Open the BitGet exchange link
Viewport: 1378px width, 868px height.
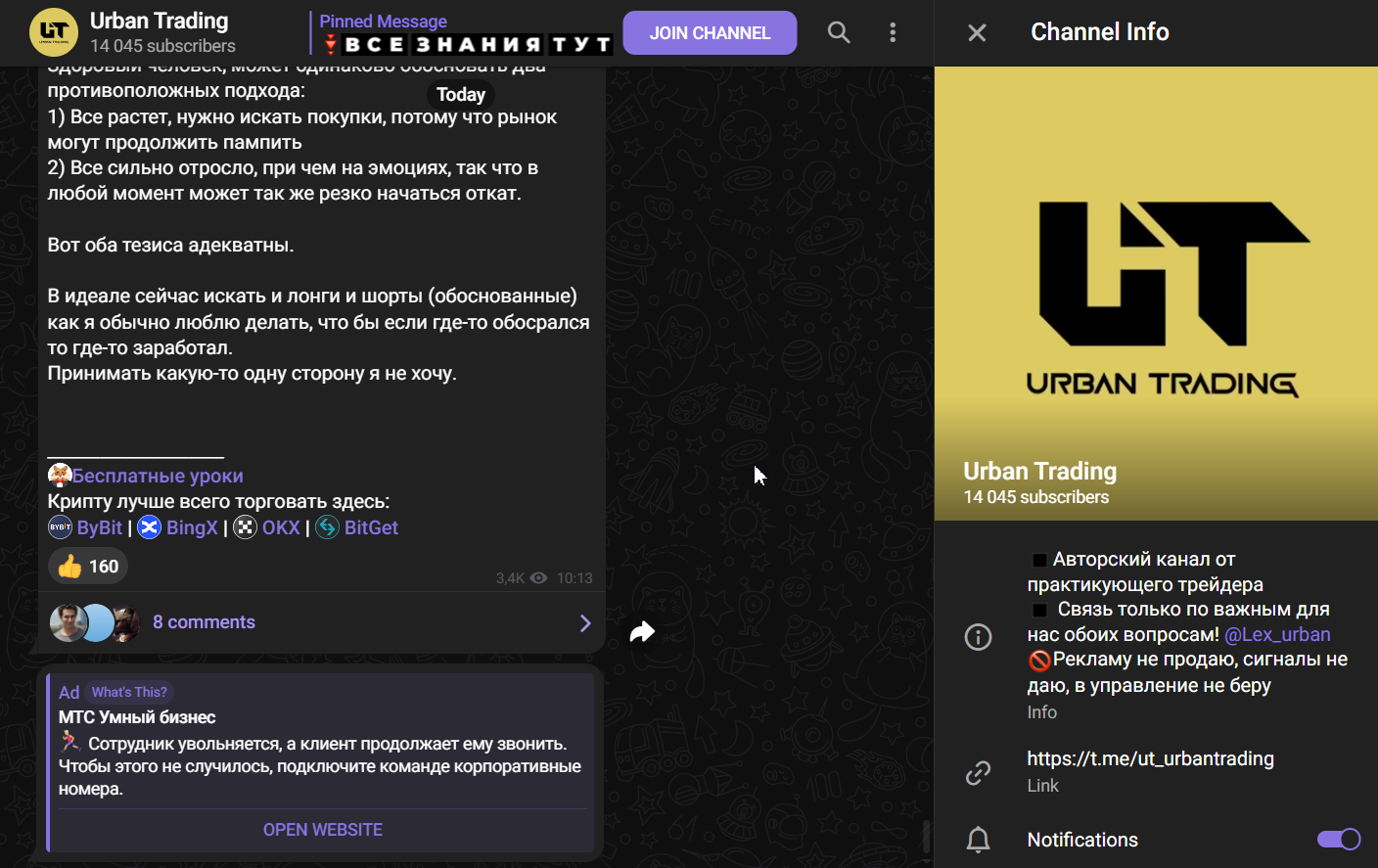(371, 527)
